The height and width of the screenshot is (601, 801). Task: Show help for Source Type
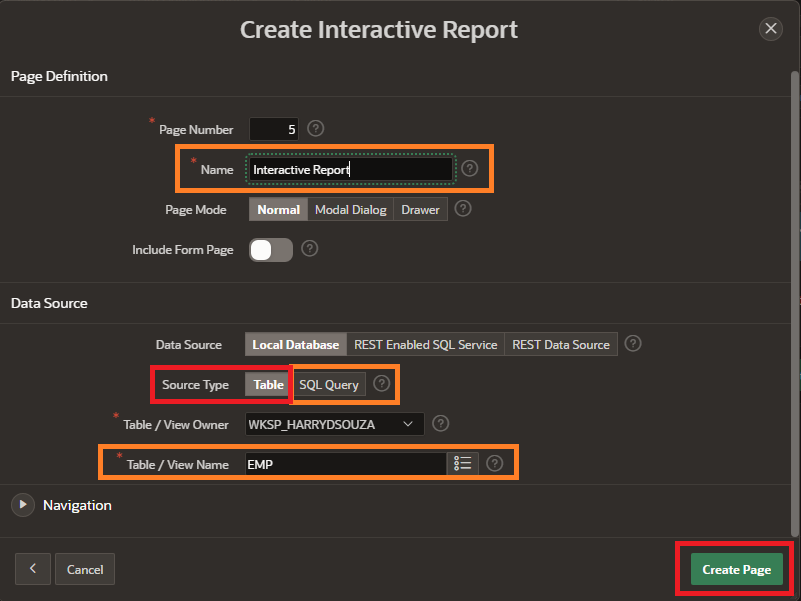(x=381, y=384)
